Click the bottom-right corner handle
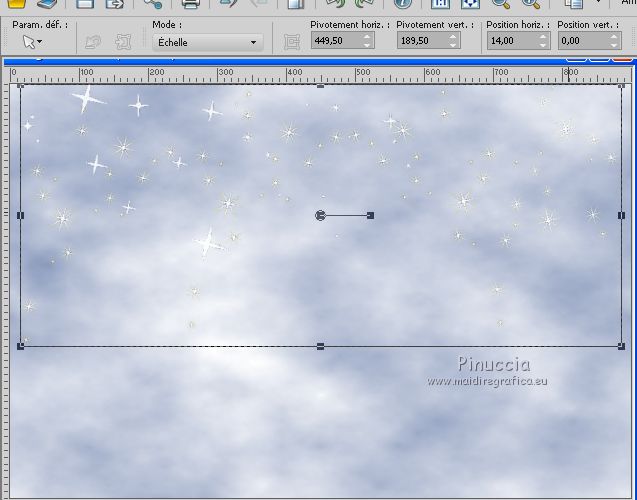This screenshot has height=500, width=637. coord(621,346)
